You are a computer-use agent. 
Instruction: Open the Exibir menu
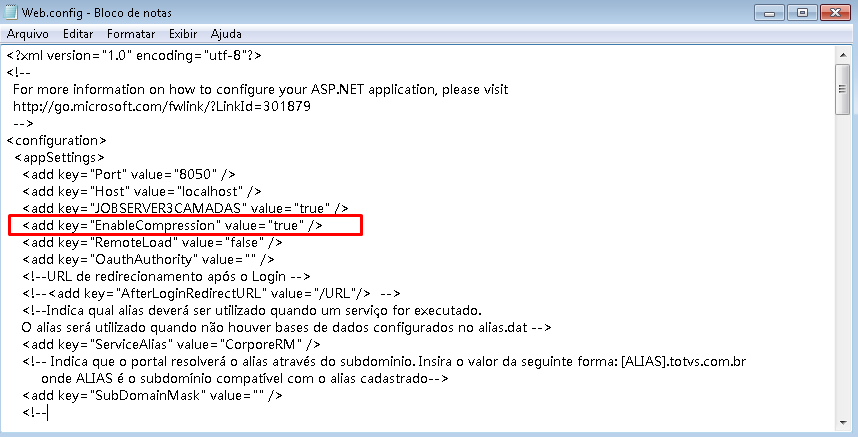pos(183,34)
